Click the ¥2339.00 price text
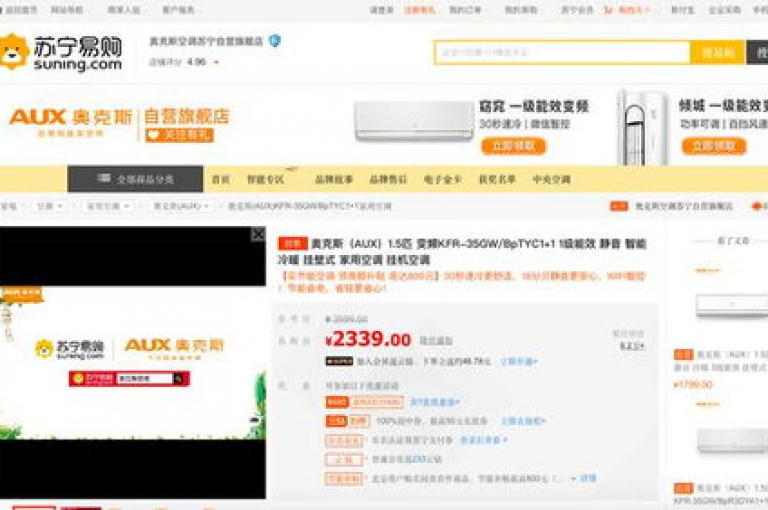 click(x=368, y=339)
